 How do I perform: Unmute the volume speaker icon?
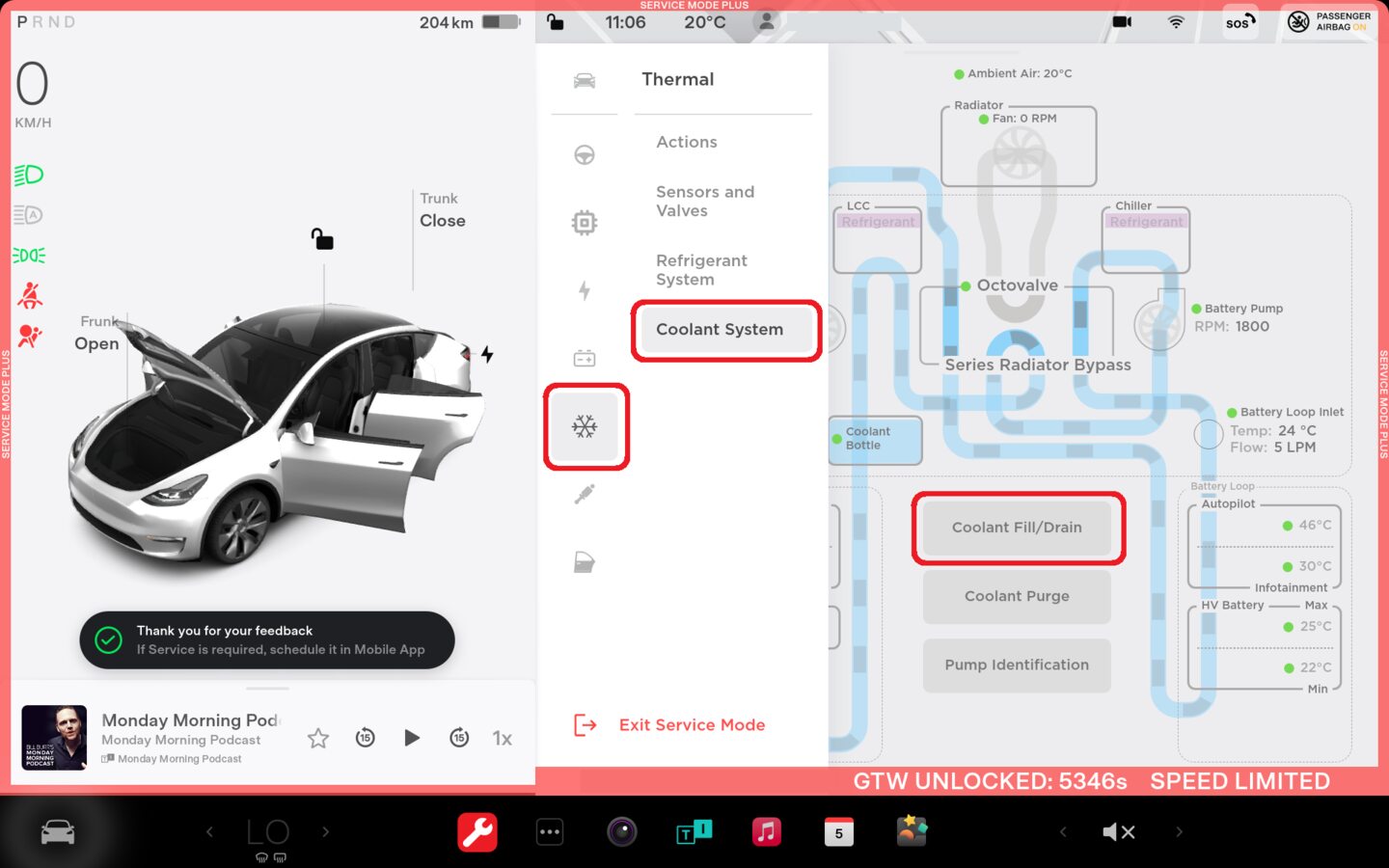pos(1118,831)
